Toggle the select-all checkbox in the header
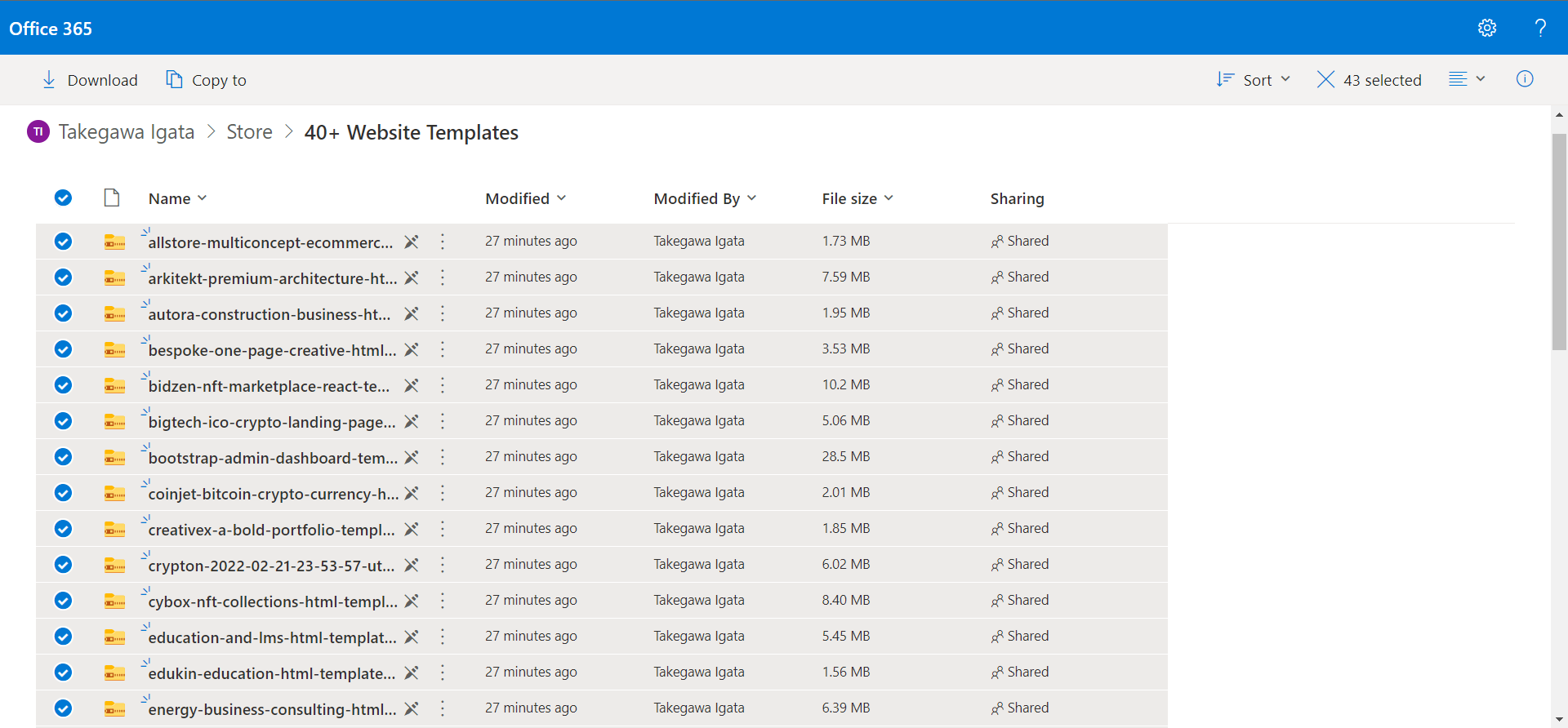This screenshot has width=1568, height=728. [x=63, y=198]
